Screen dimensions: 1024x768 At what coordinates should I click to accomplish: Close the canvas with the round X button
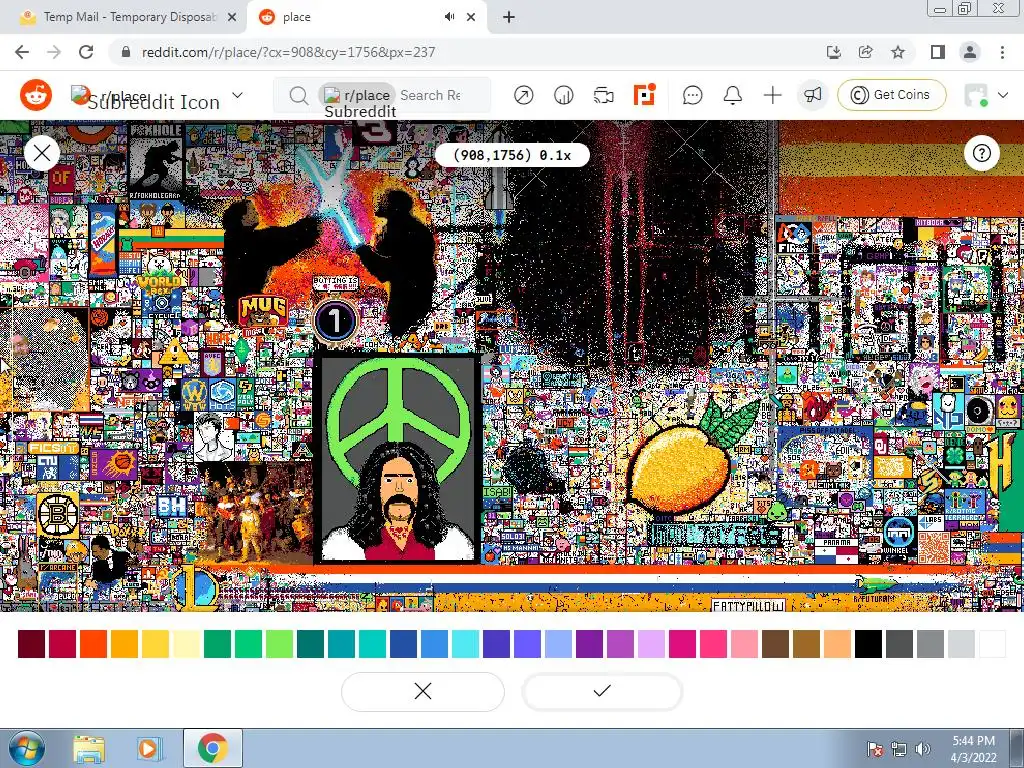point(42,153)
